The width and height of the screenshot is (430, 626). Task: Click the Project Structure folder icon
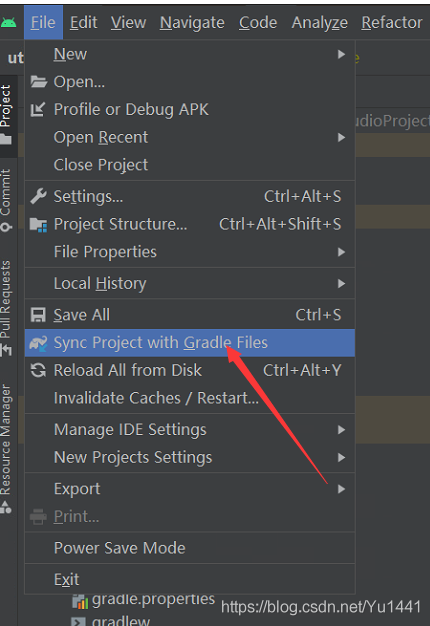[39, 225]
